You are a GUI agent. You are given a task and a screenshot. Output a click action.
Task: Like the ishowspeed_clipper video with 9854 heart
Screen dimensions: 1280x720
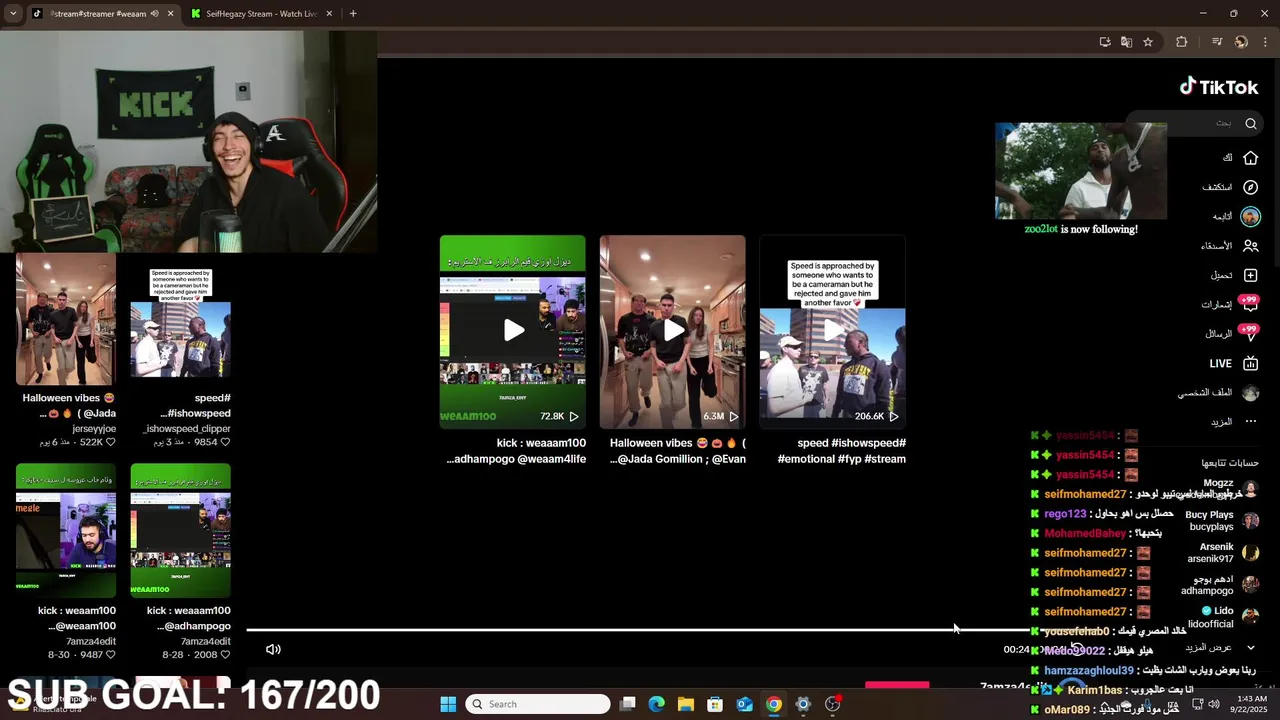[x=226, y=442]
